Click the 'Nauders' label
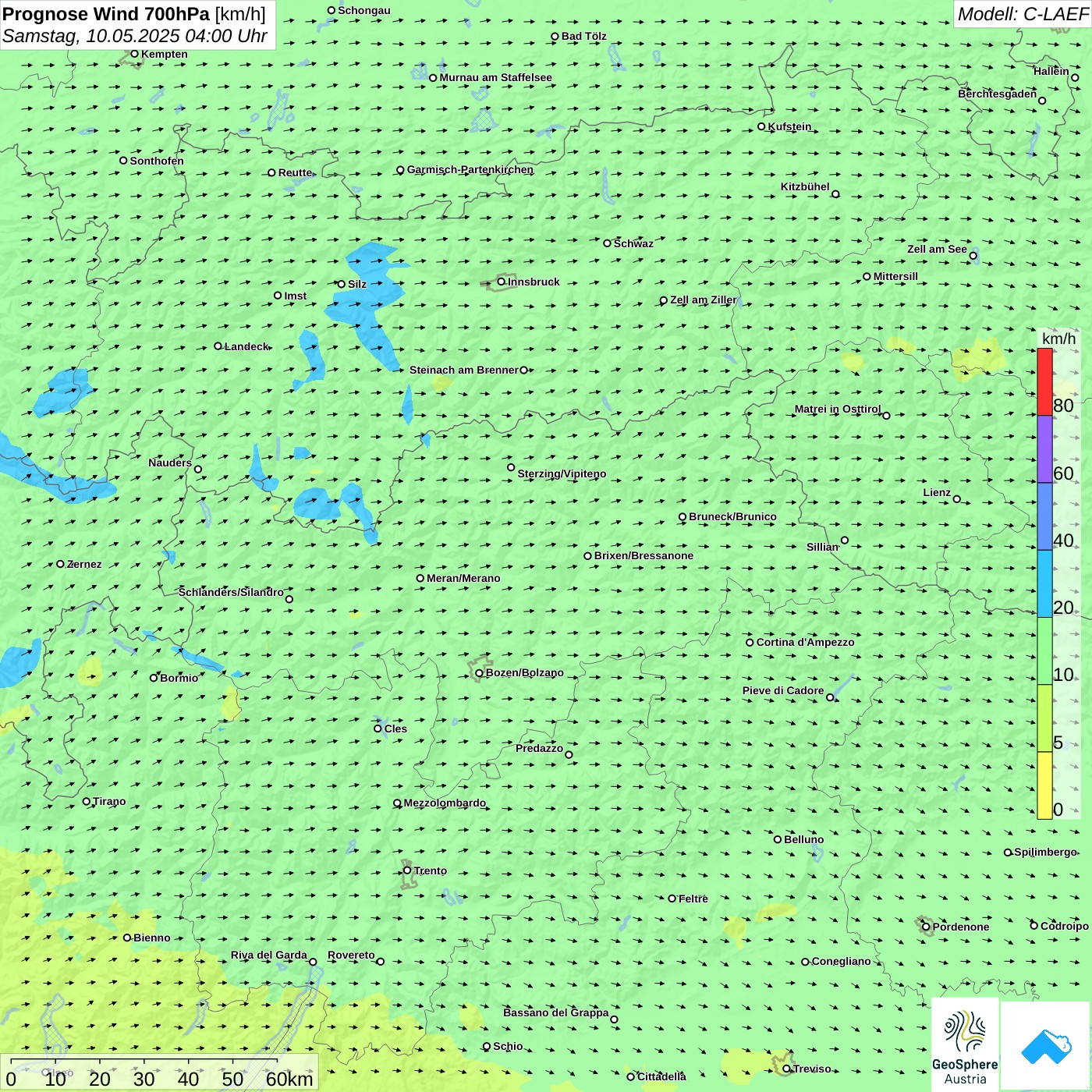1092x1092 pixels. pos(170,463)
